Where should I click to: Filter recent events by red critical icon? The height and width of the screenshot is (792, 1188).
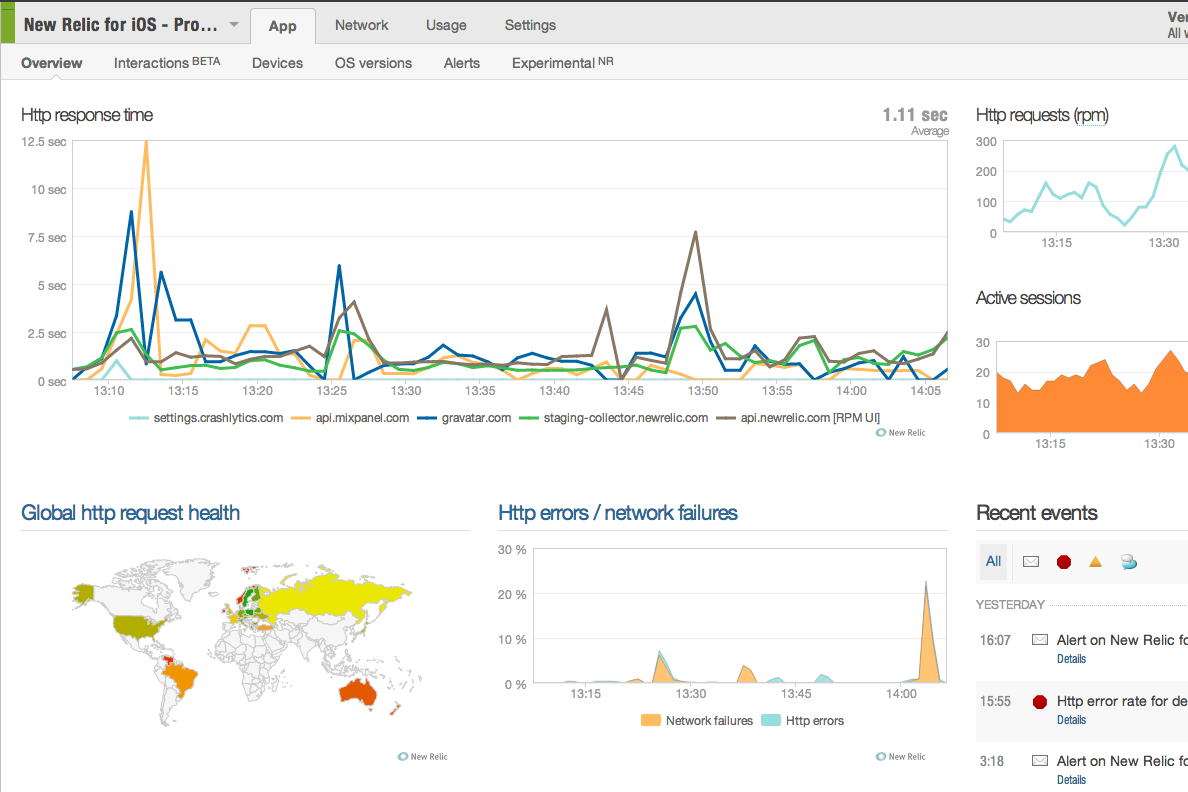coord(1063,562)
